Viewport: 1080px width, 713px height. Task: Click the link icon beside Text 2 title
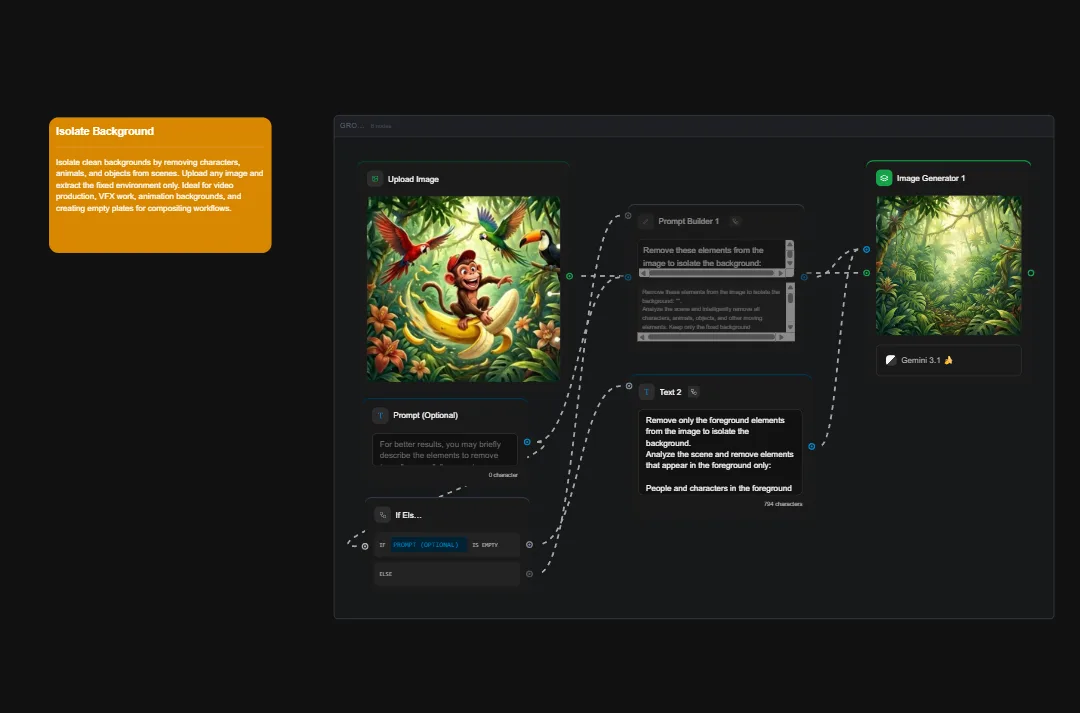(x=693, y=391)
